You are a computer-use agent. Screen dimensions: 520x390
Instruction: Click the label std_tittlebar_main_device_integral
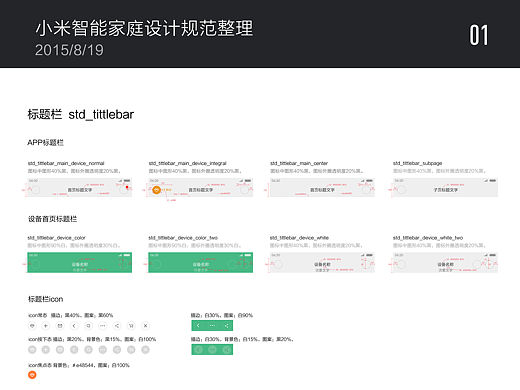pyautogui.click(x=187, y=163)
